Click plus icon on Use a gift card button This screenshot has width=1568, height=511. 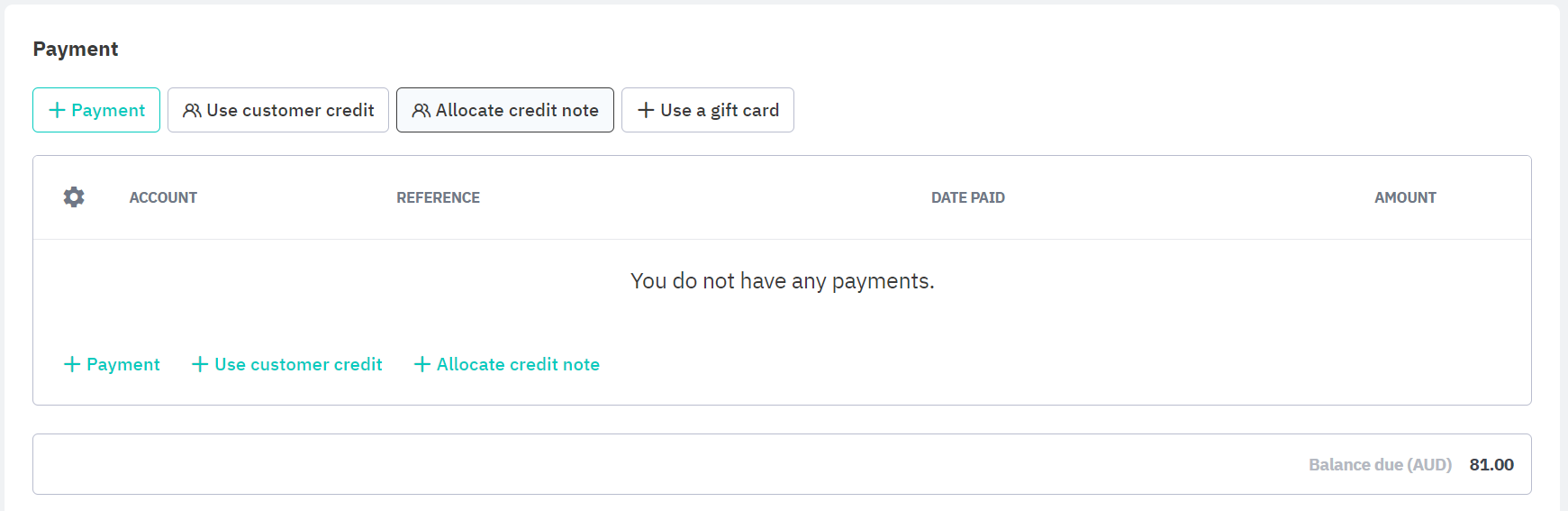[x=646, y=110]
